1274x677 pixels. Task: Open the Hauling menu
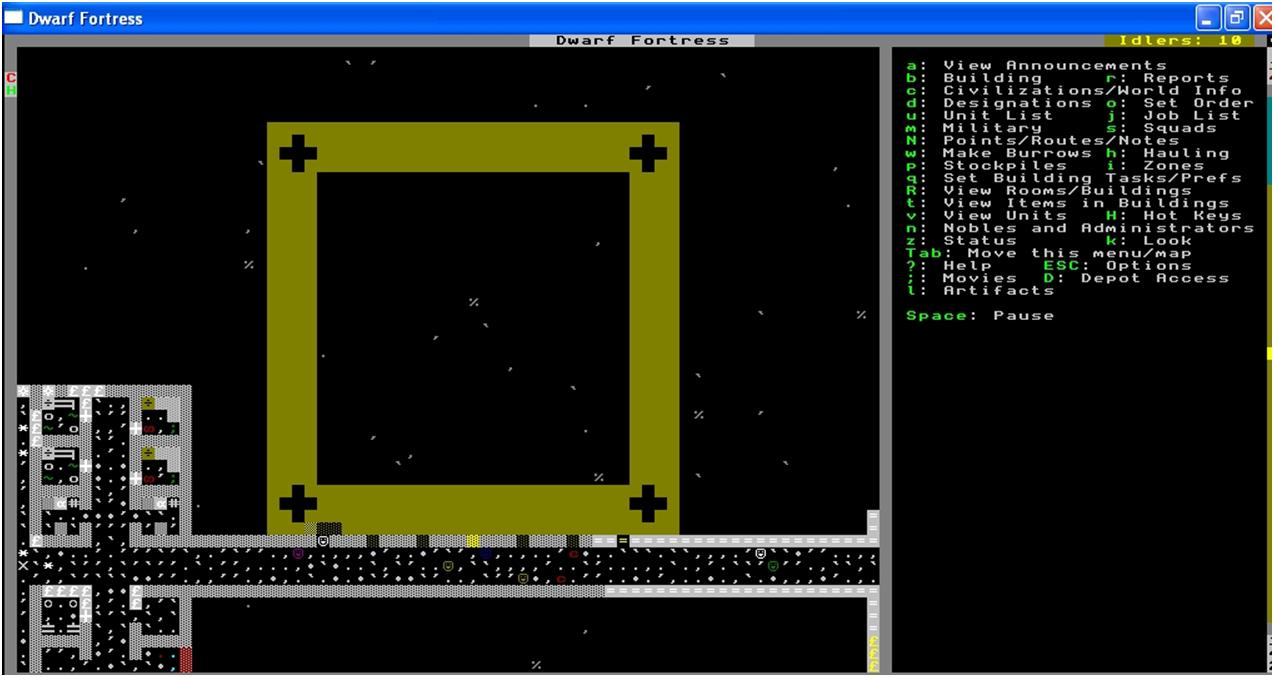1167,153
